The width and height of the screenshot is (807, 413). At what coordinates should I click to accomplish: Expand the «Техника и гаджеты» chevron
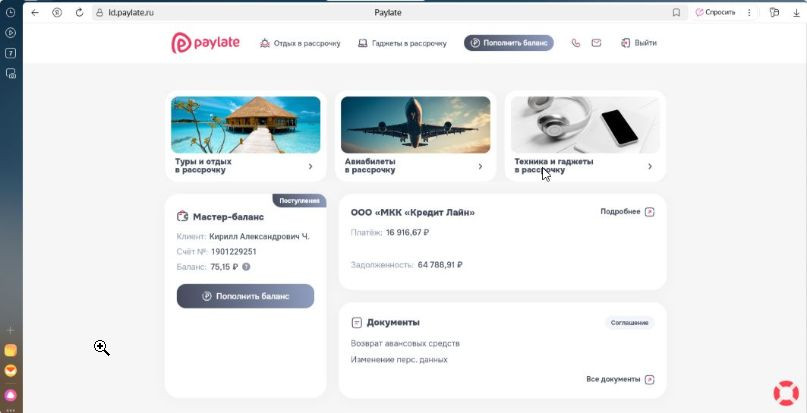pos(650,166)
